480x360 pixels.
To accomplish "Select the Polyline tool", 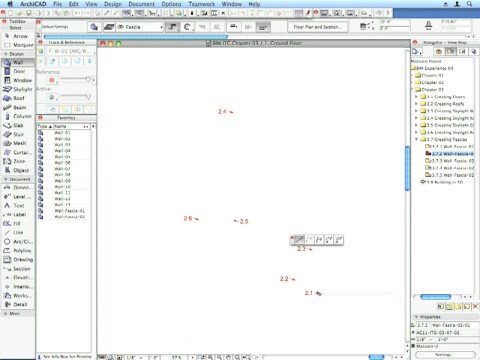I will point(17,251).
